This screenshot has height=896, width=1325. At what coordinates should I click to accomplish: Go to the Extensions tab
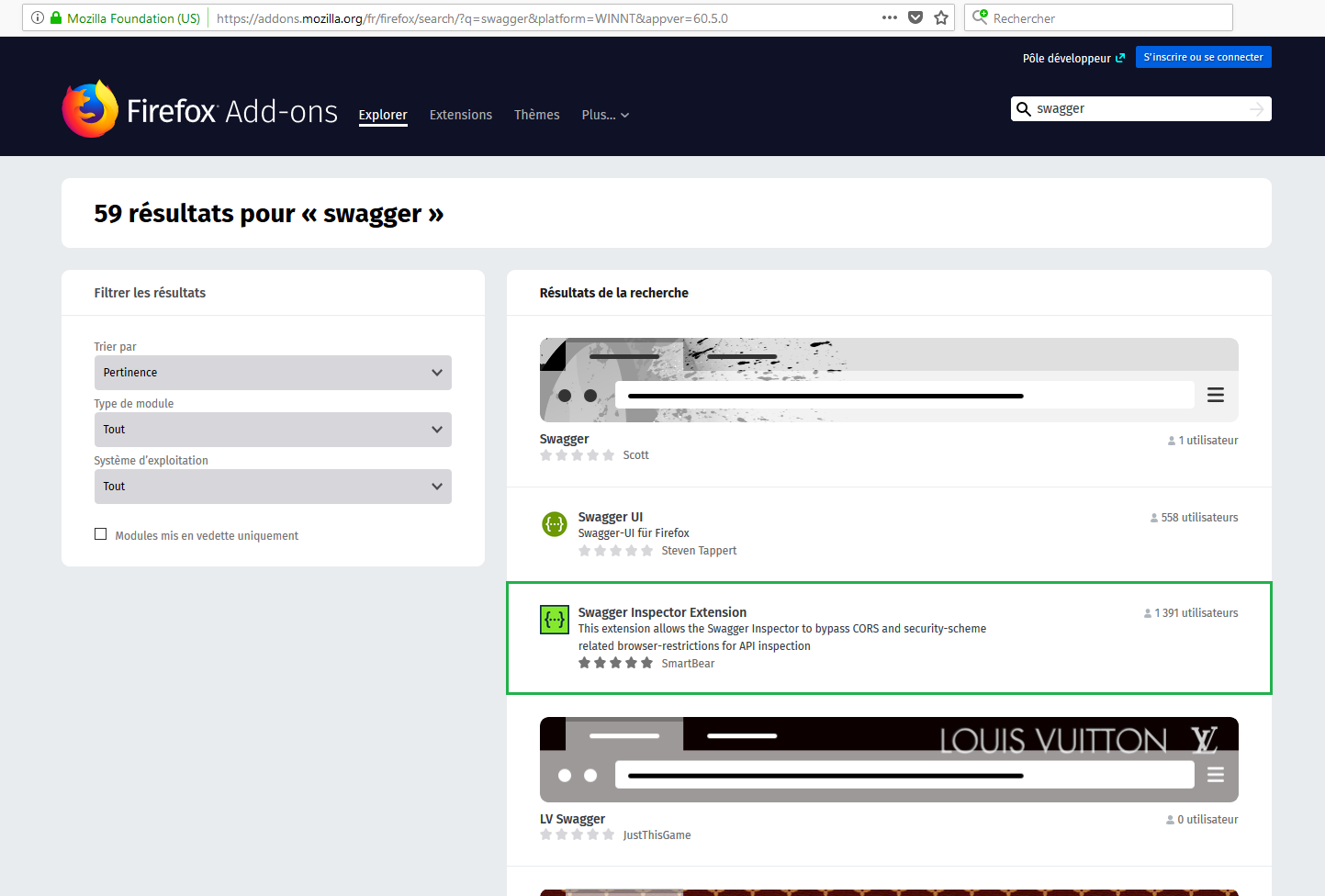pos(460,115)
